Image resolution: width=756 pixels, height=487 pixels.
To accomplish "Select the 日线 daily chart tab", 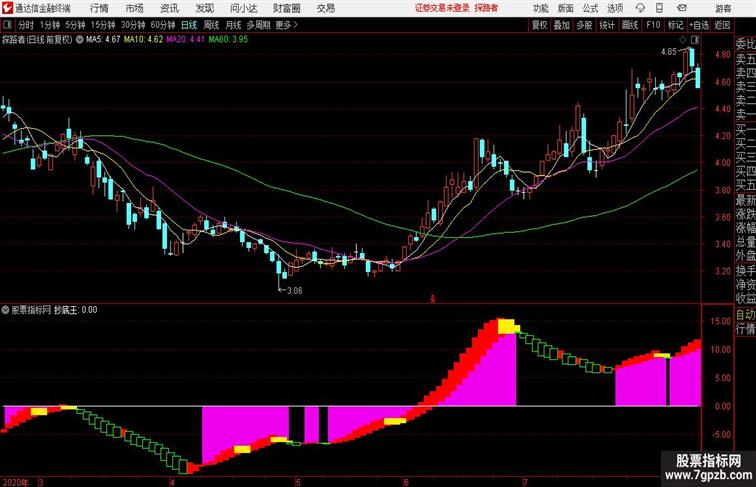I will tap(189, 25).
